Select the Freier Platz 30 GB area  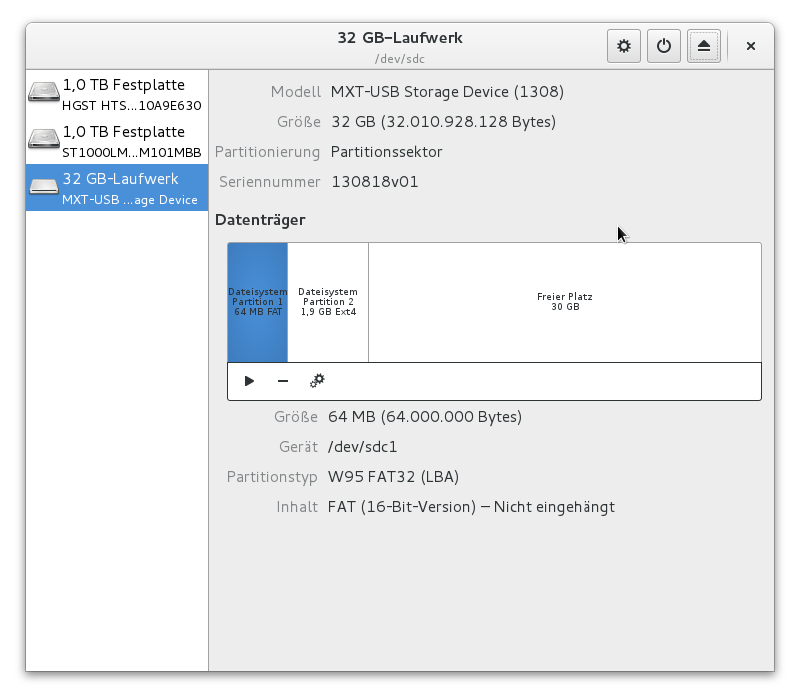pos(564,302)
